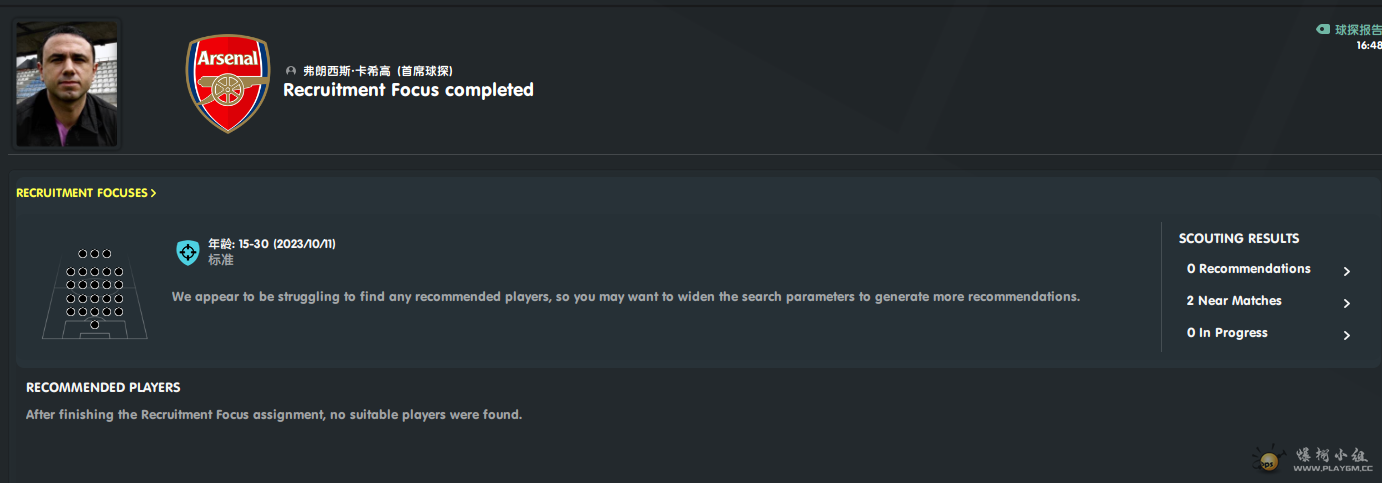Screen dimensions: 1382x483
Task: Select the 球探报告 label
Action: pos(1358,30)
